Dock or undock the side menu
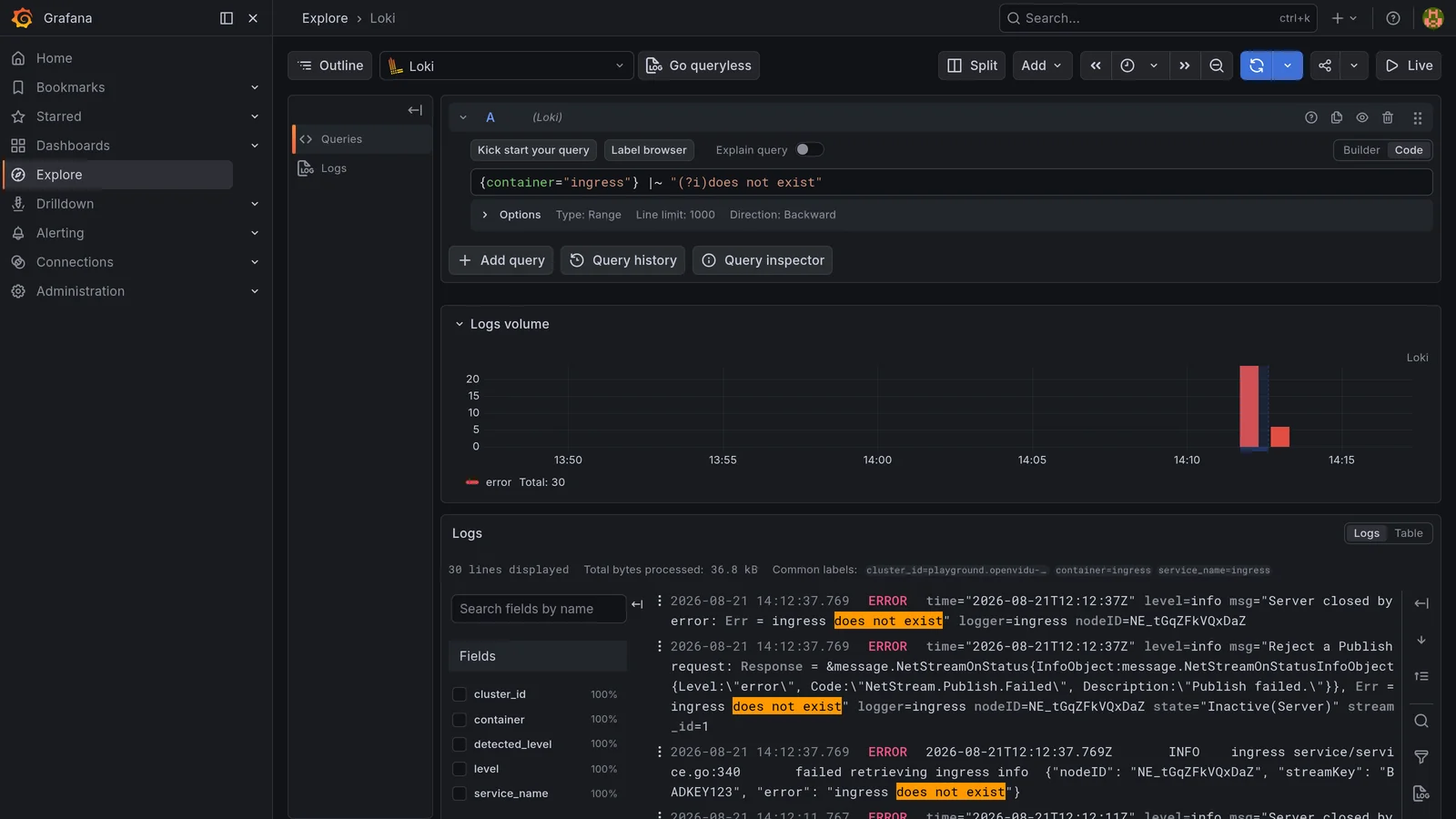The height and width of the screenshot is (819, 1456). (x=227, y=18)
